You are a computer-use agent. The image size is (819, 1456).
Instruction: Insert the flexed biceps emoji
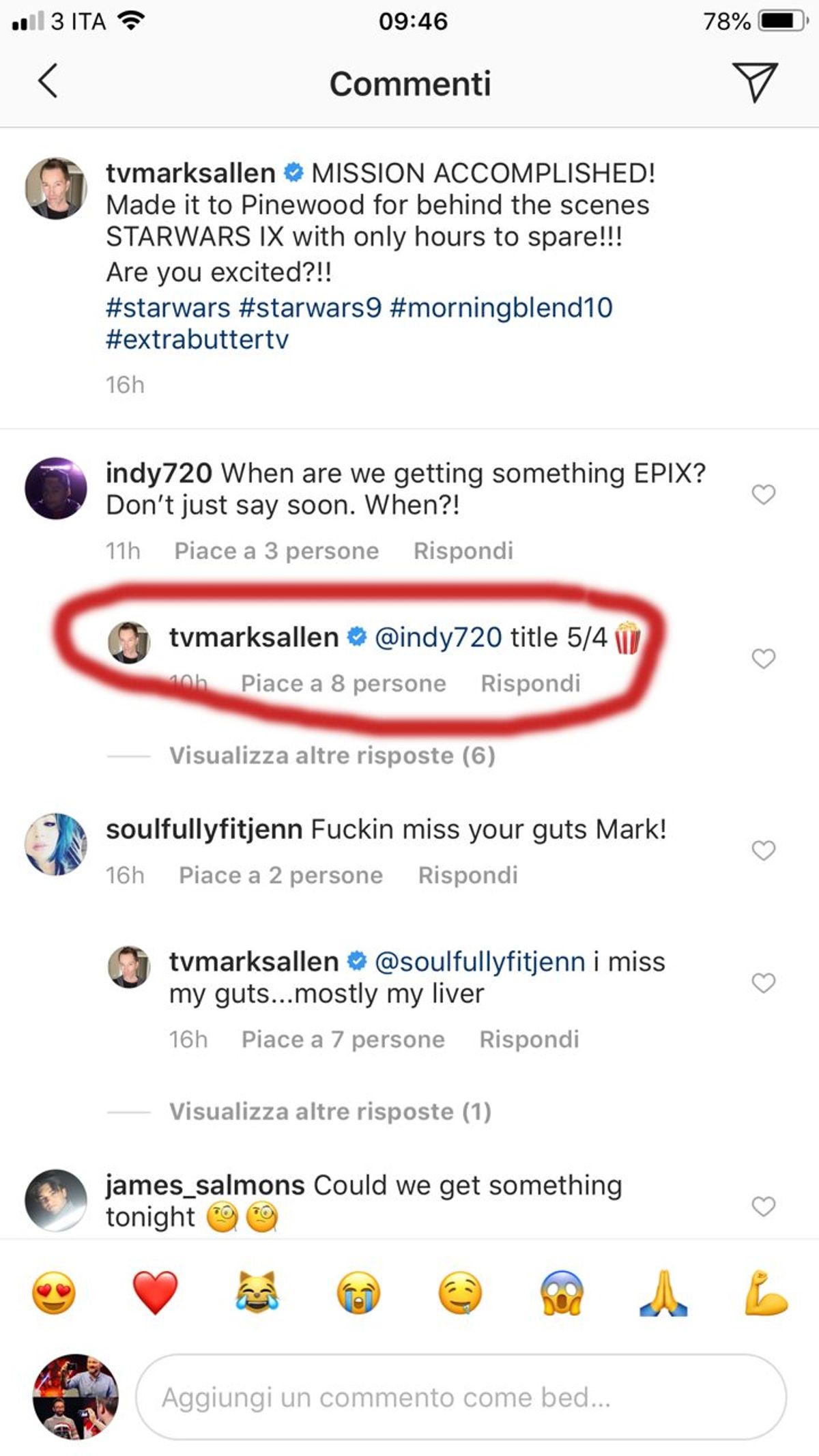point(765,1292)
